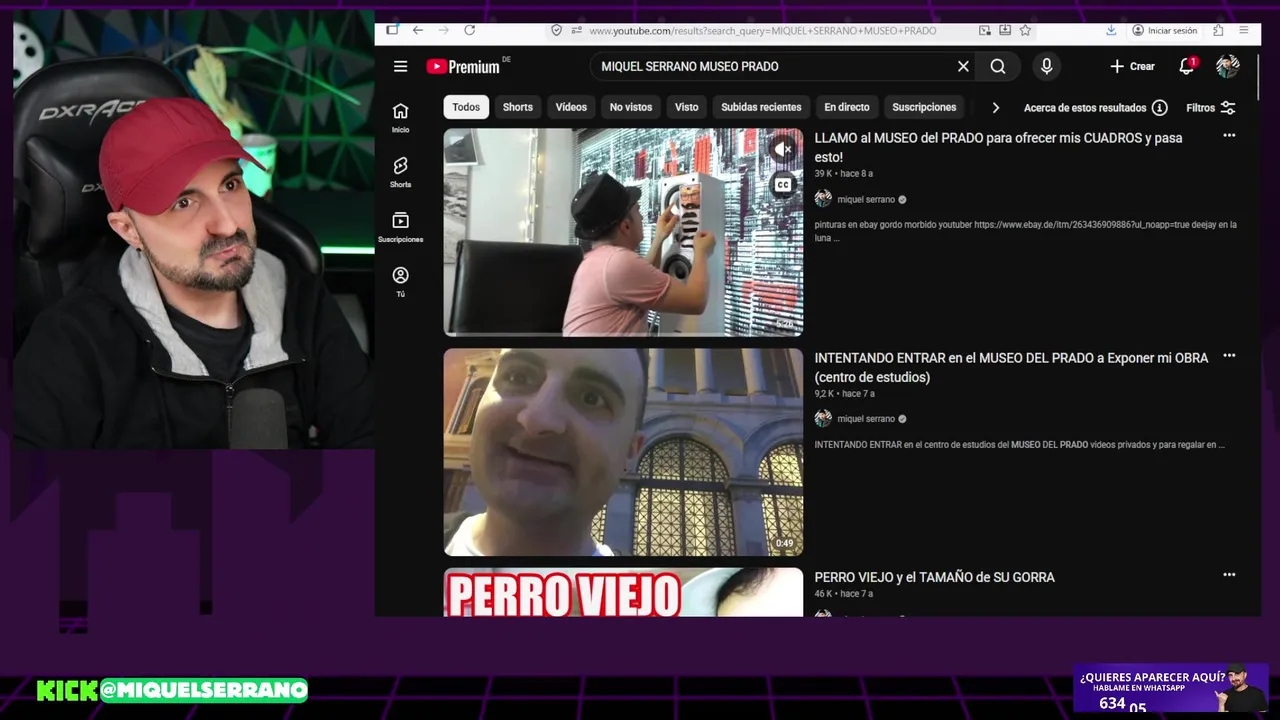1280x720 pixels.
Task: Open the notifications bell
Action: pos(1187,66)
